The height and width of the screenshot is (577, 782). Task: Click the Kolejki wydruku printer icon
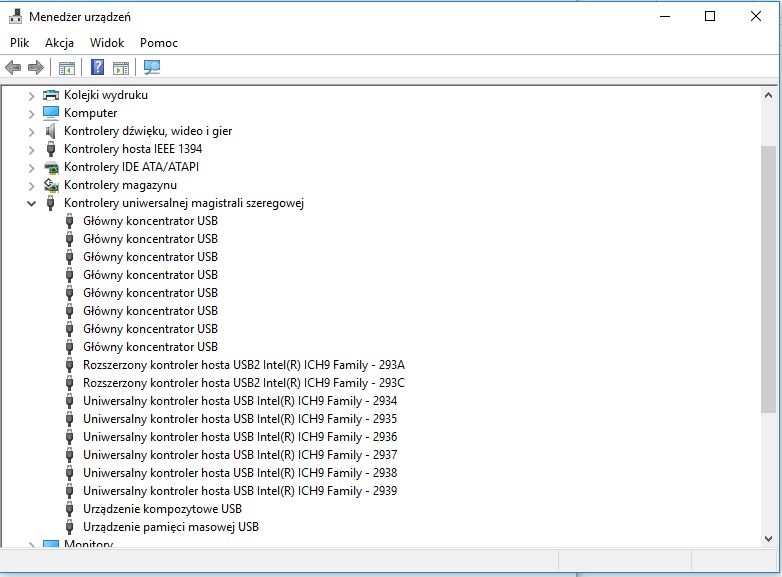coord(51,95)
